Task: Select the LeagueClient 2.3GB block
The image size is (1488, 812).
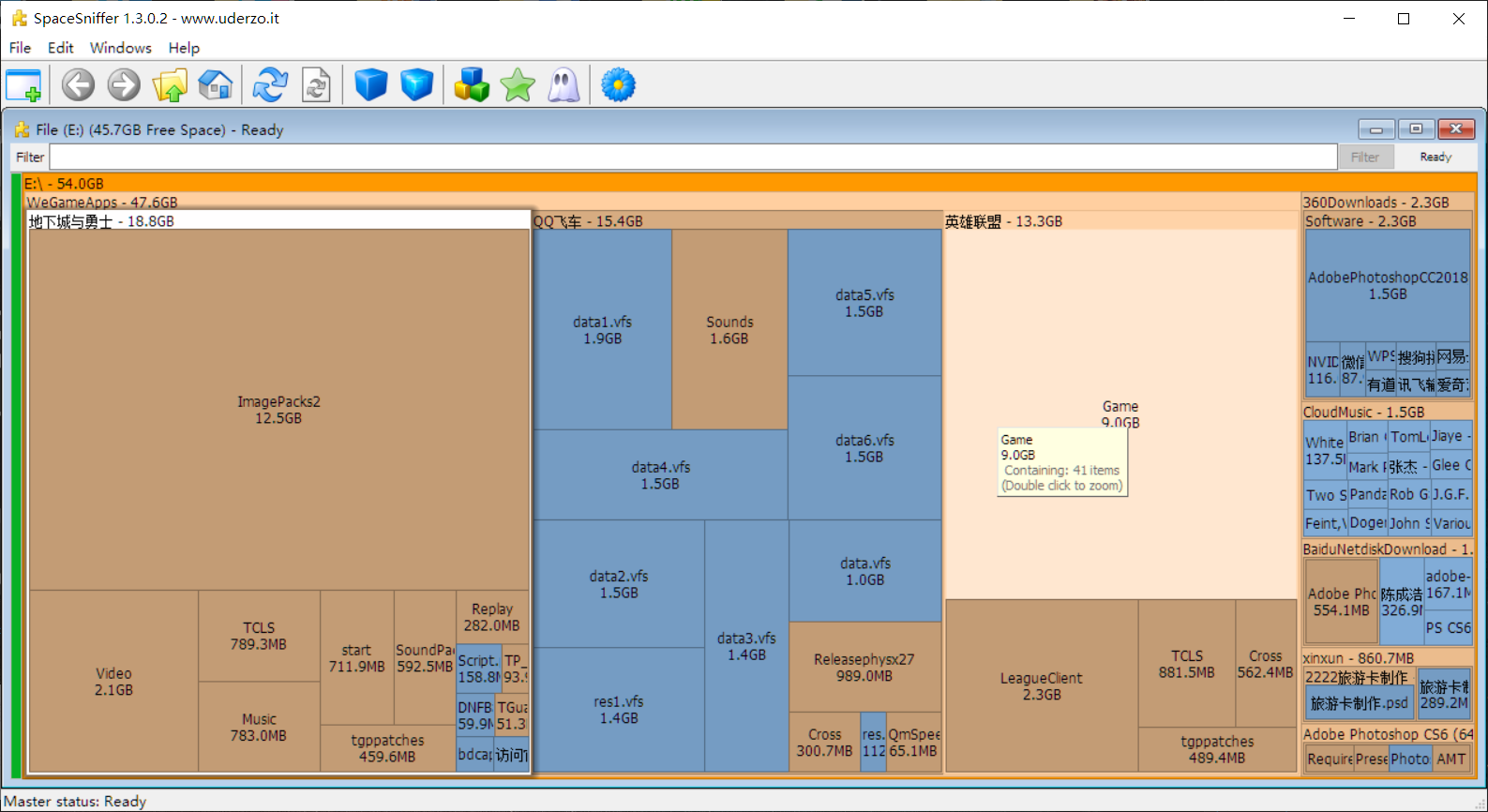Action: pyautogui.click(x=1042, y=686)
